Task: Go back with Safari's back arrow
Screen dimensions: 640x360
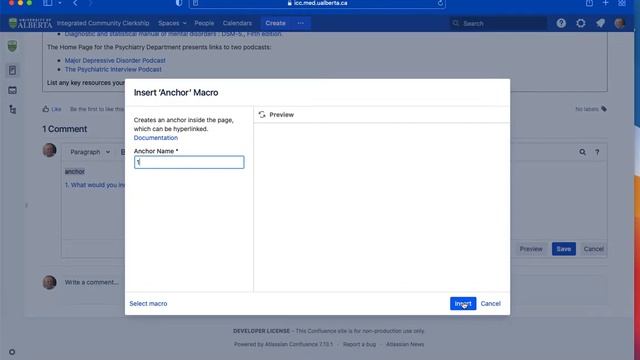Action: pyautogui.click(x=76, y=3)
